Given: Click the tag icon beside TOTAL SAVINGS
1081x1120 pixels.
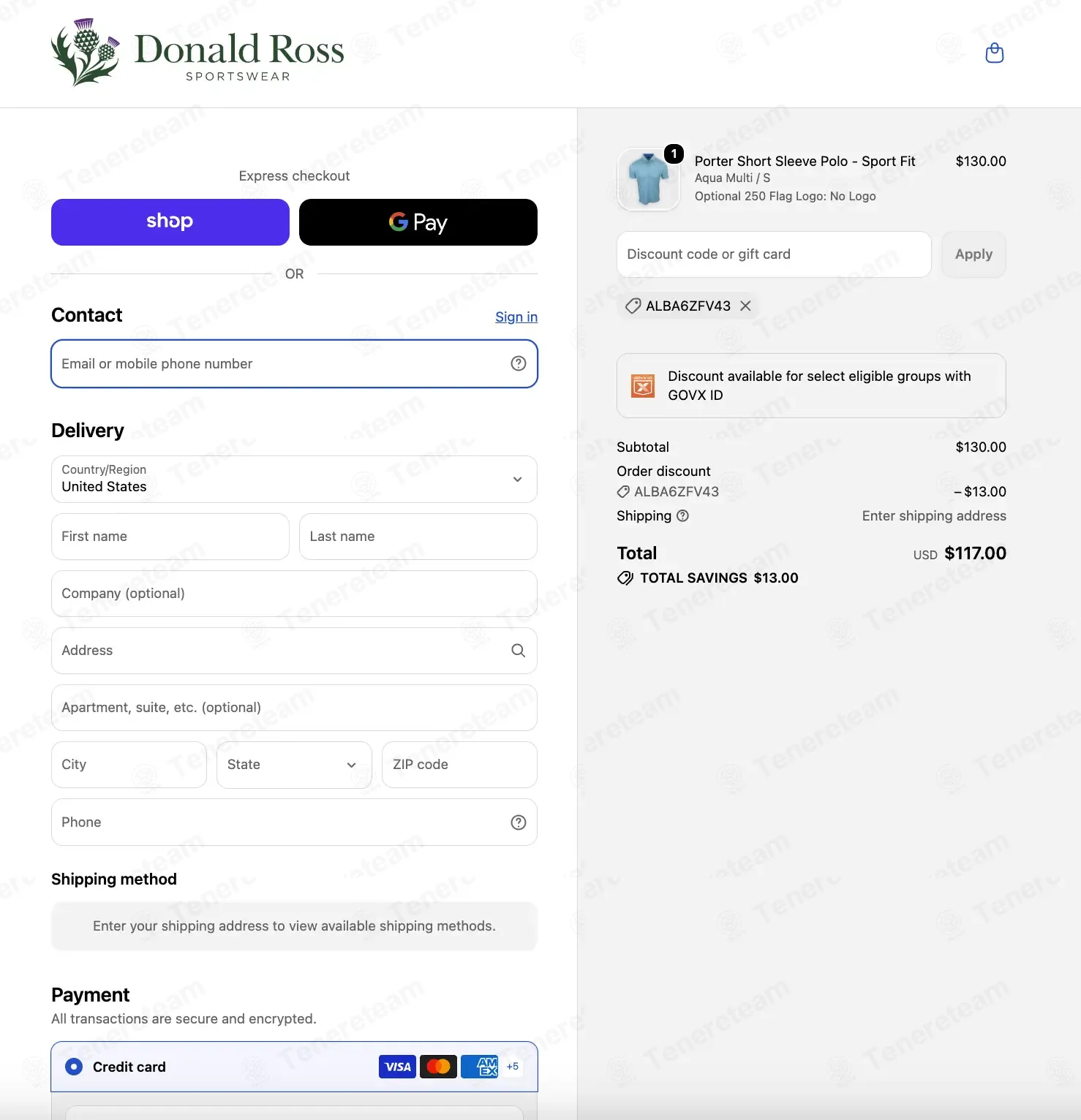Looking at the screenshot, I should coord(625,578).
